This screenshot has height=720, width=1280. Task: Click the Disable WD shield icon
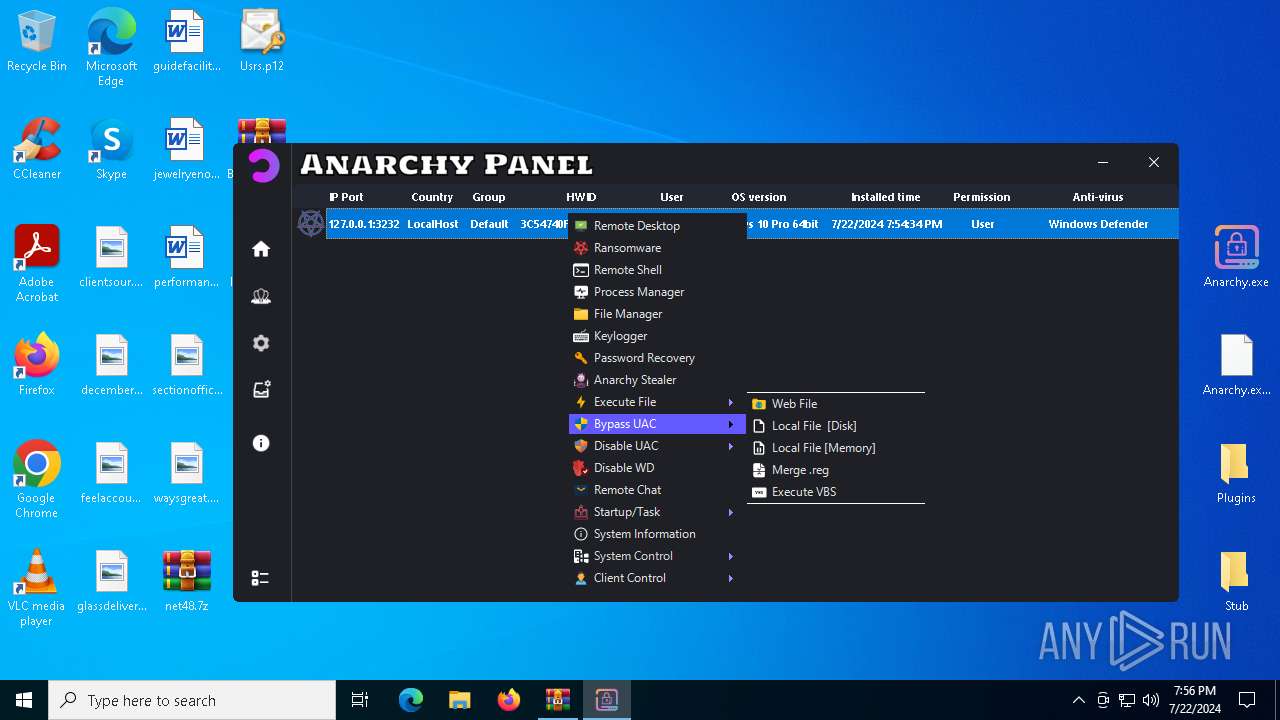(x=581, y=468)
